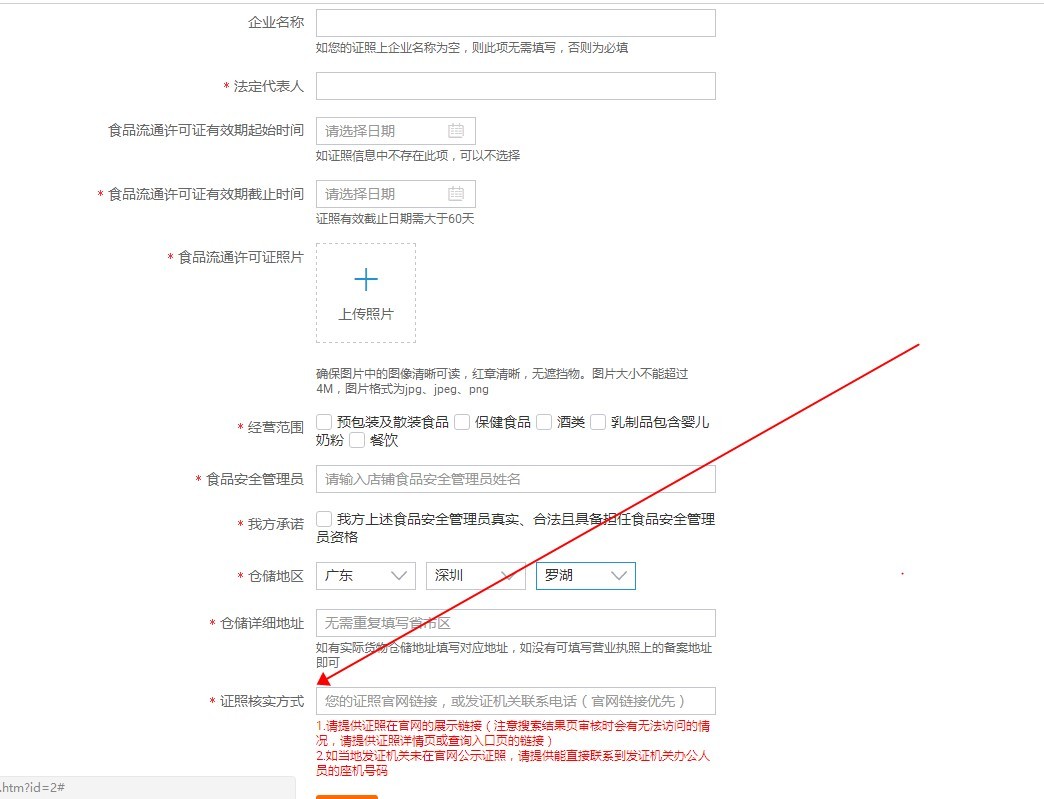Click the 经营范围 field label
The height and width of the screenshot is (799, 1044).
pyautogui.click(x=275, y=427)
